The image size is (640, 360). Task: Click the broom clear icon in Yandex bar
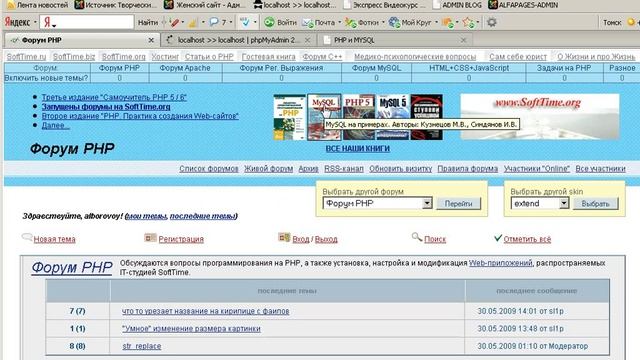click(193, 22)
